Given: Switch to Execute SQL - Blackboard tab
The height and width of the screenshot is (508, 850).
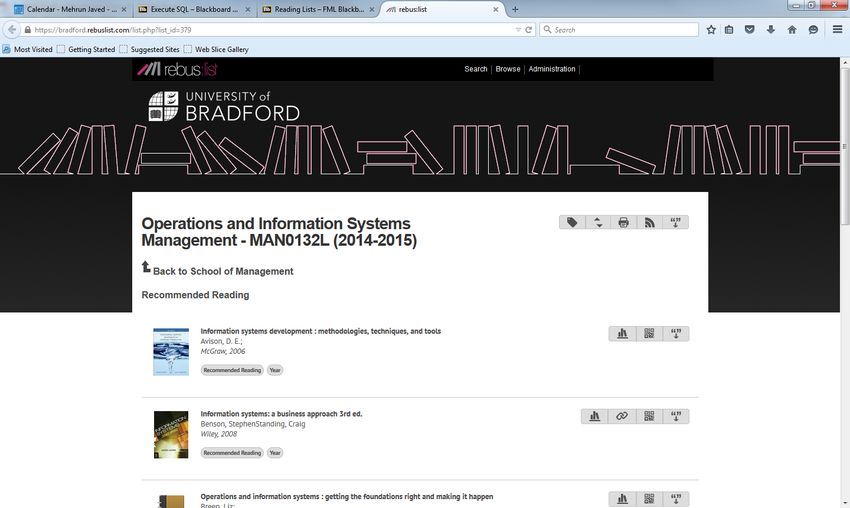Looking at the screenshot, I should (194, 9).
